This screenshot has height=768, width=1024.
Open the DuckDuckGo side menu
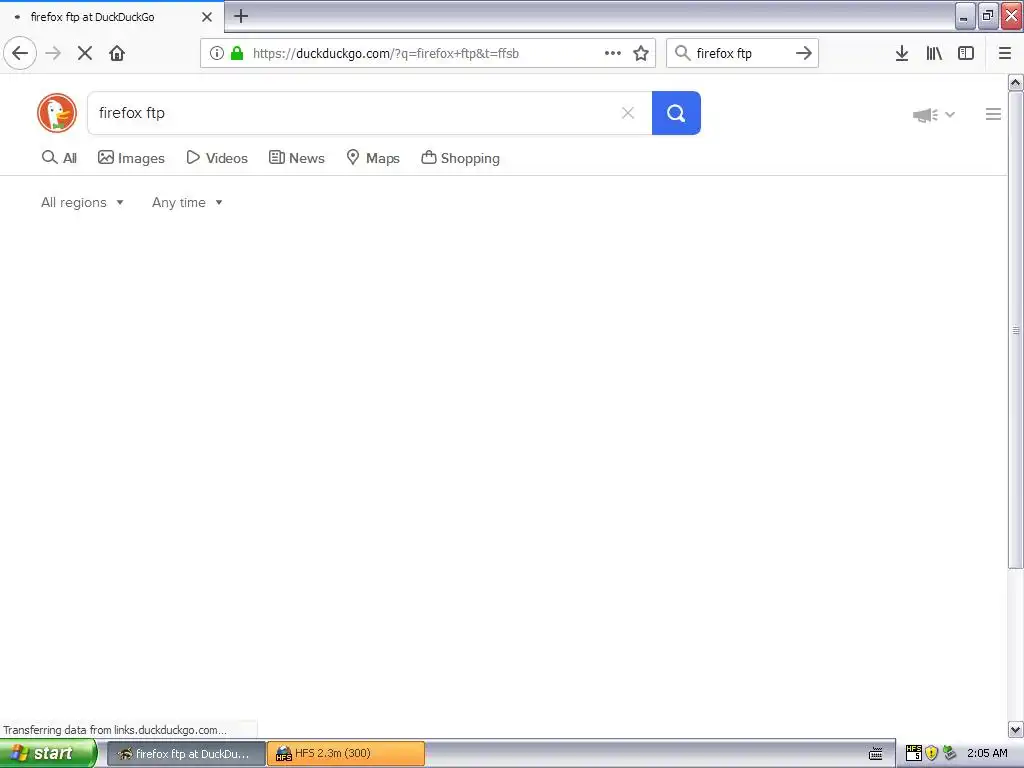[x=993, y=114]
